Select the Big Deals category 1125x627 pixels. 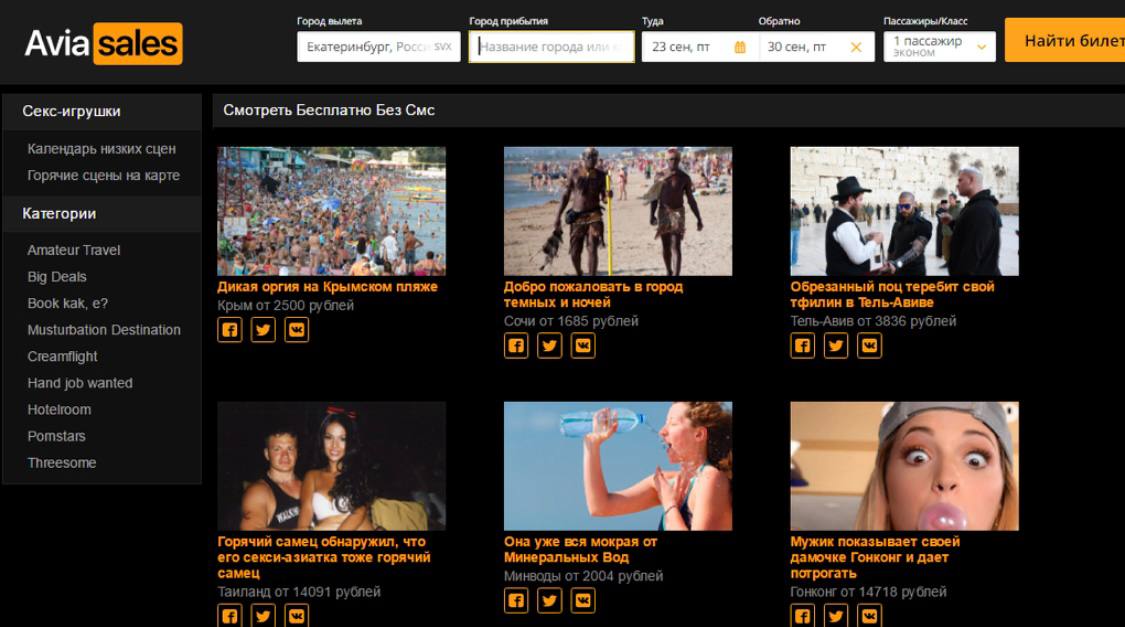(x=57, y=277)
